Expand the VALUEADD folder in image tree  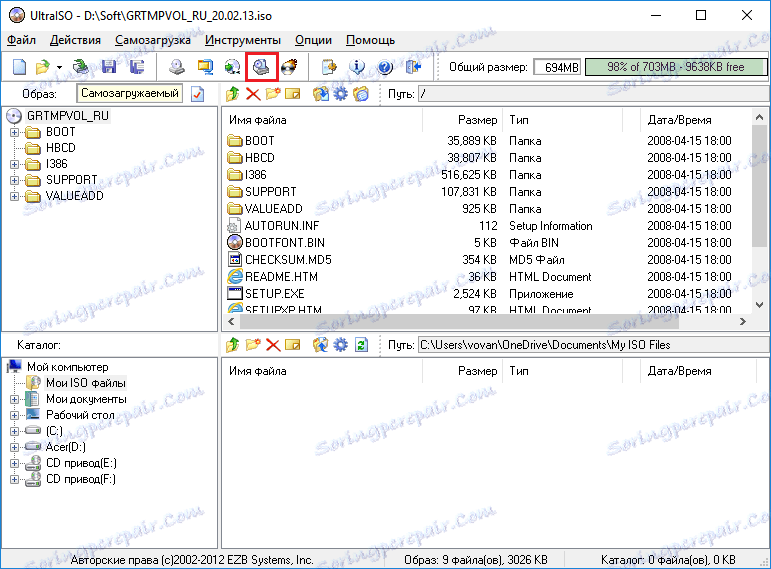pos(14,196)
